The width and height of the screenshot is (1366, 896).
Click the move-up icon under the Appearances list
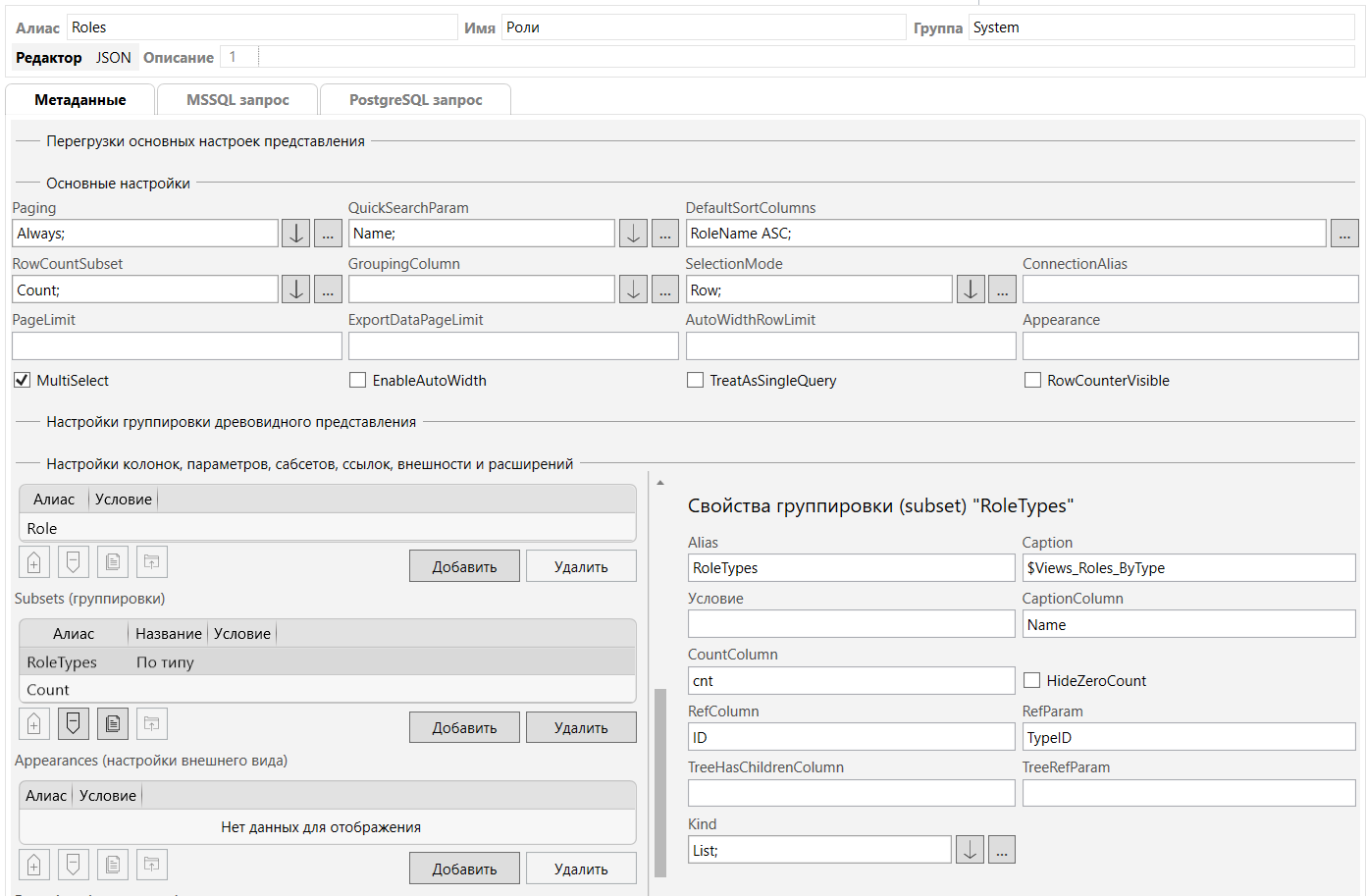[x=34, y=865]
